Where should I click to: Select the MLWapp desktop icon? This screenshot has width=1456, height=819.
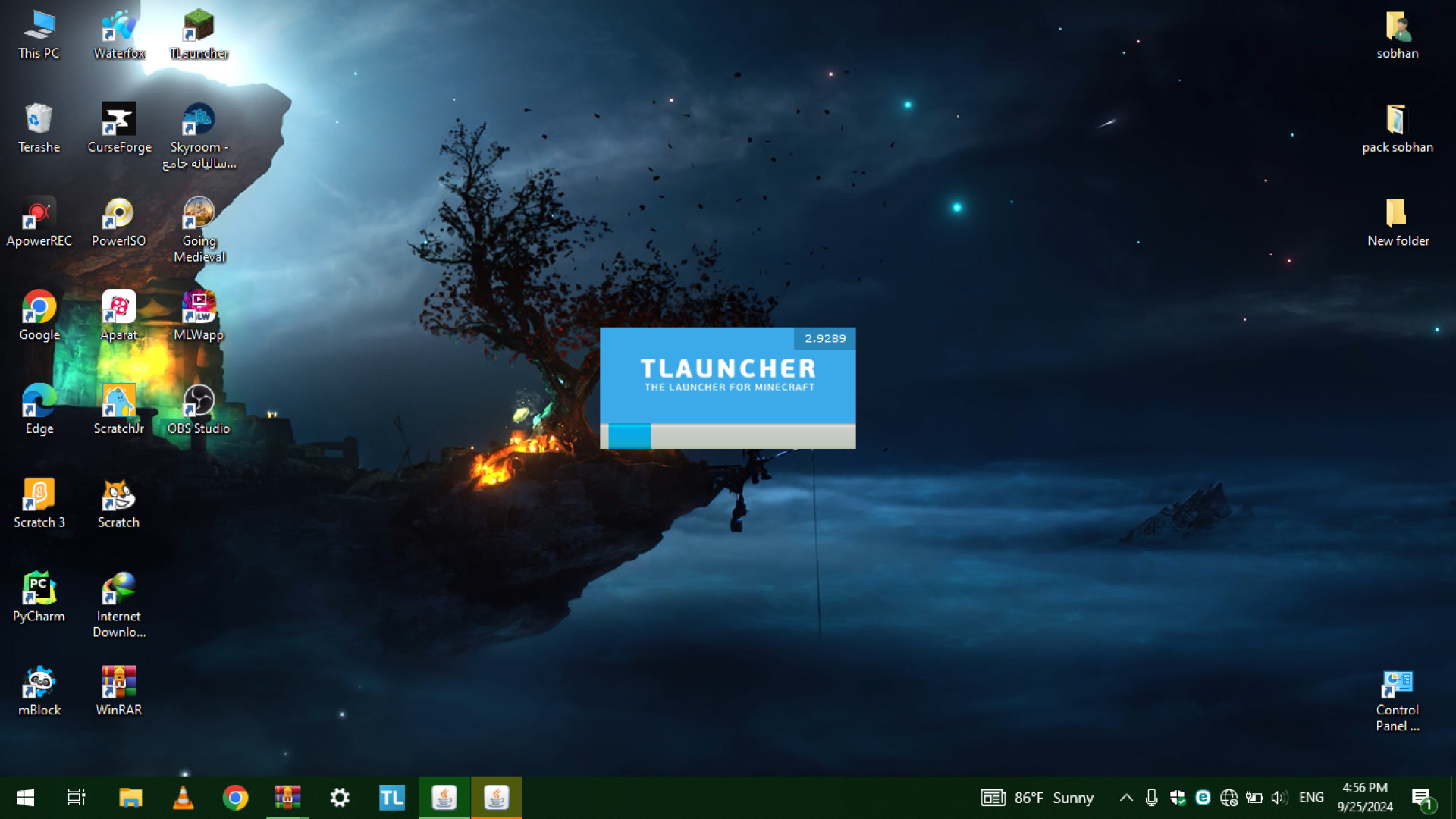(199, 316)
